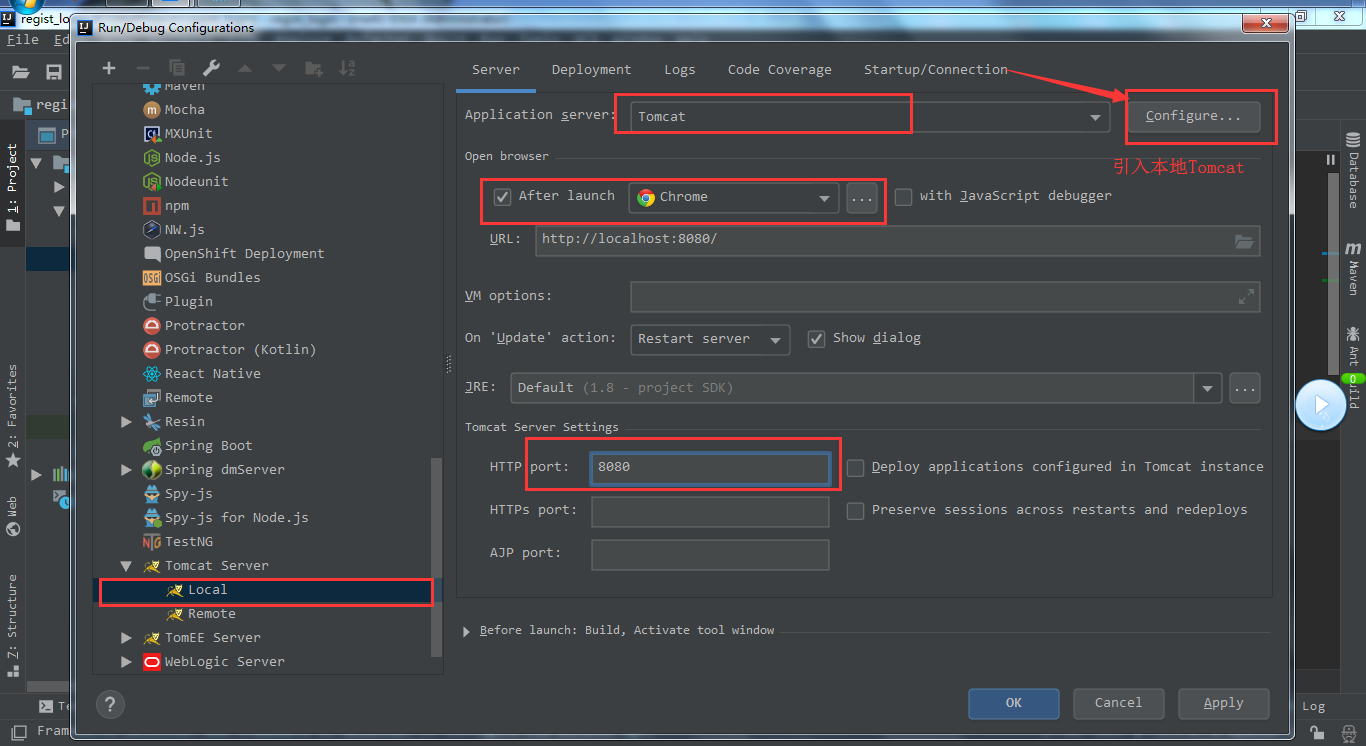Click the HTTPs port input field
1366x746 pixels.
click(710, 511)
